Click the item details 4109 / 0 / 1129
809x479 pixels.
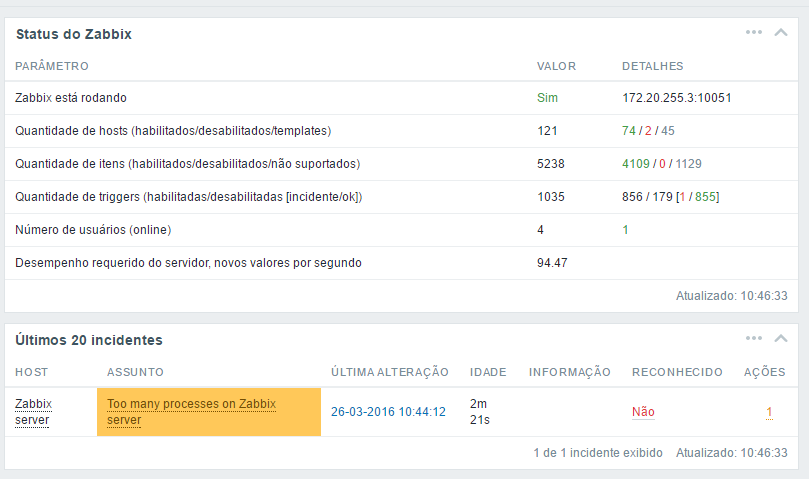pyautogui.click(x=661, y=164)
